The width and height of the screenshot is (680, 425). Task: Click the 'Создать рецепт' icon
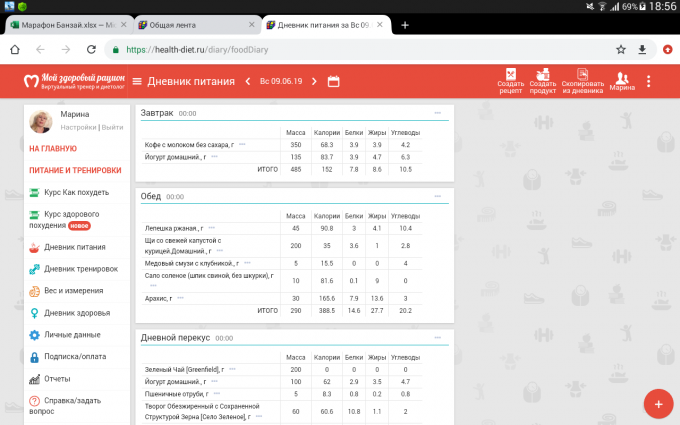510,77
